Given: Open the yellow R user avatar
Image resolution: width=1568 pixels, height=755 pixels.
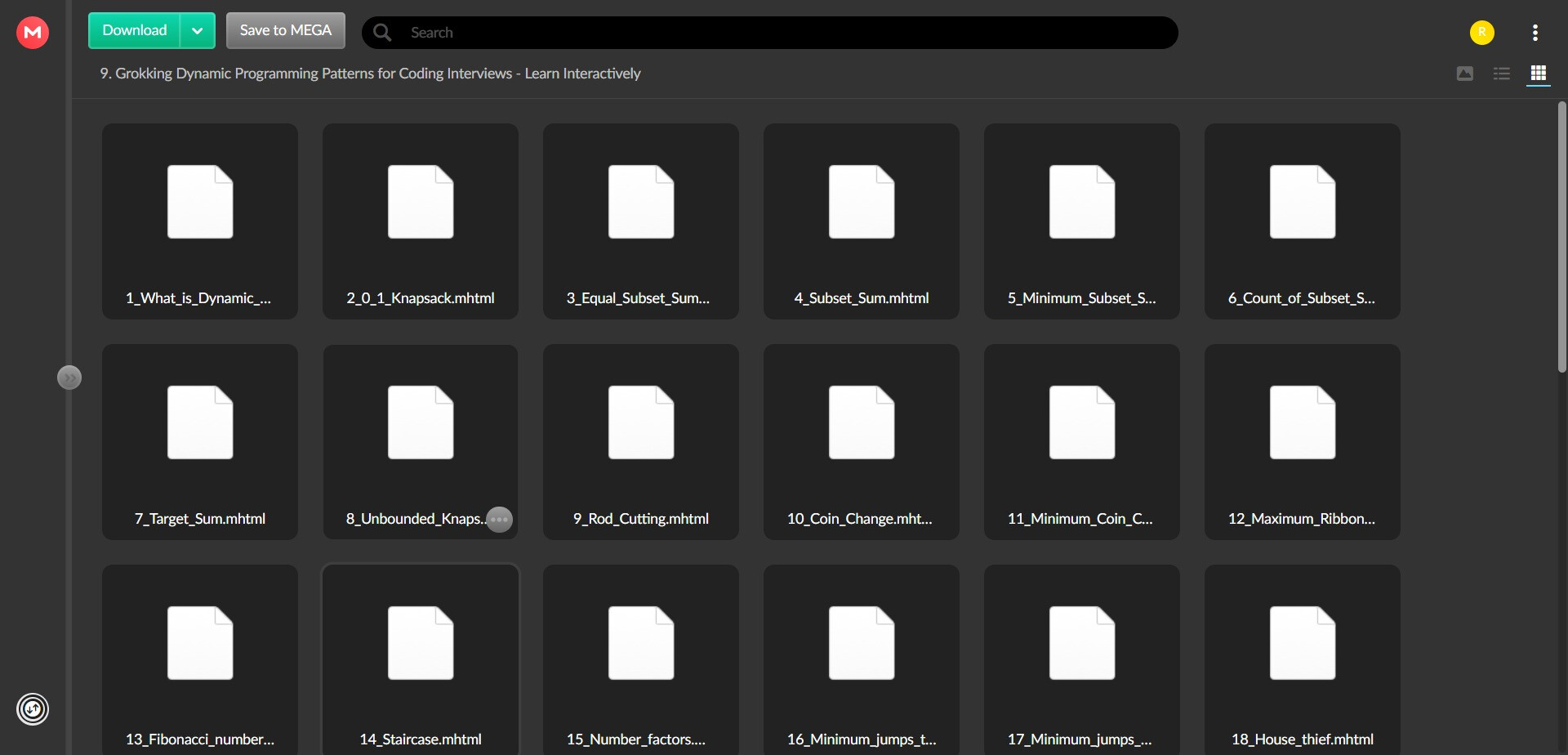Looking at the screenshot, I should (1482, 33).
